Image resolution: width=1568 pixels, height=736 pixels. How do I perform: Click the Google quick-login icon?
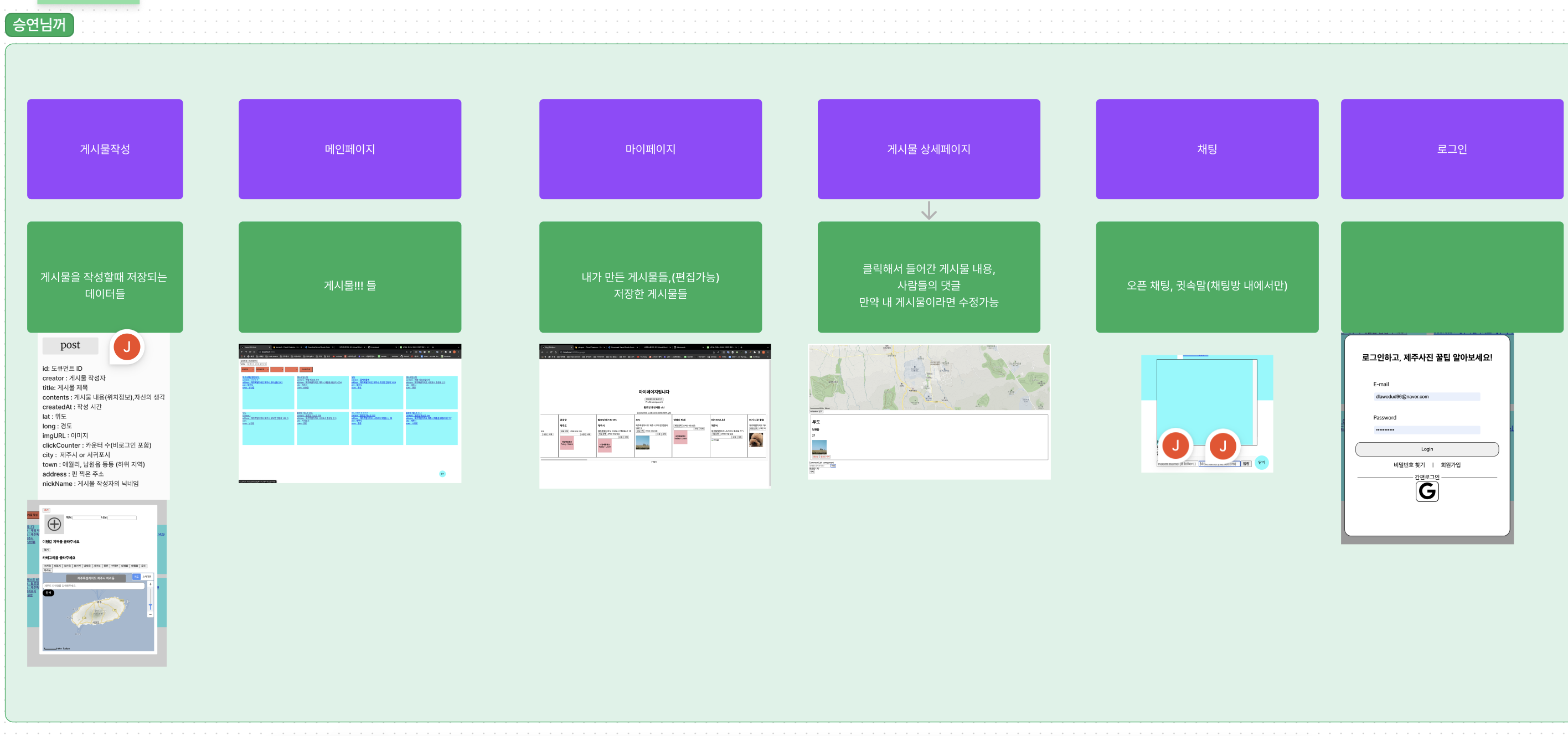pos(1427,491)
